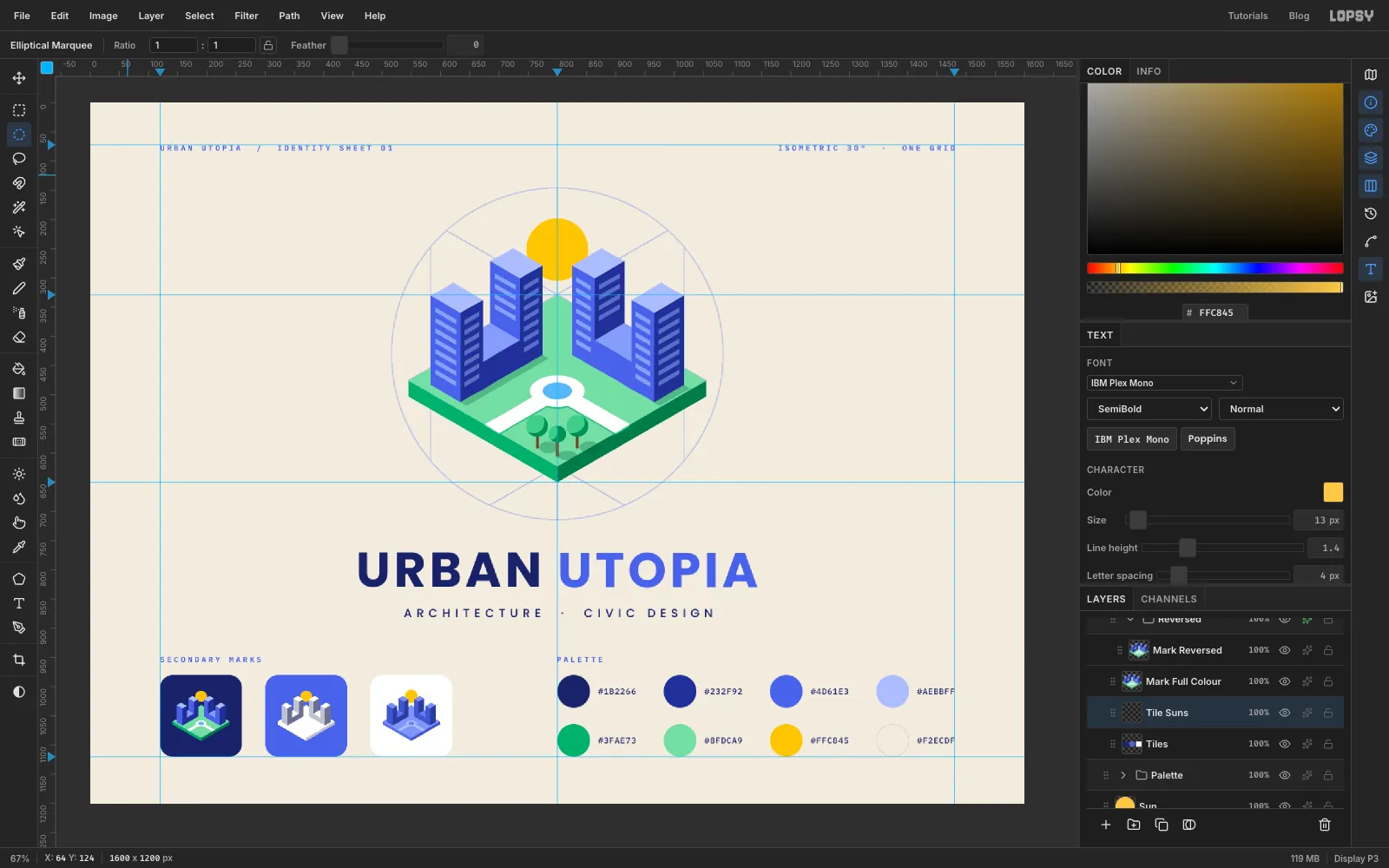Toggle visibility of Tiles layer
1389x868 pixels.
[1285, 744]
